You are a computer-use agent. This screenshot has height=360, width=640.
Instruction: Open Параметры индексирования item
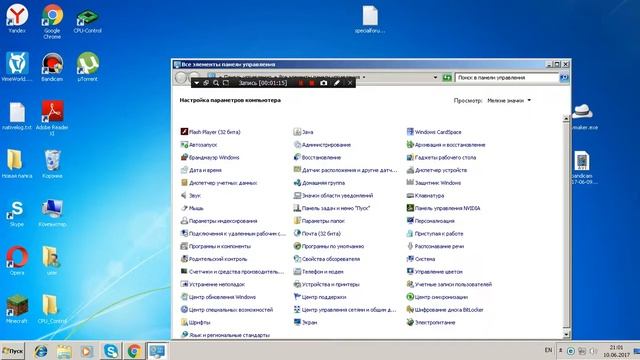(x=219, y=221)
